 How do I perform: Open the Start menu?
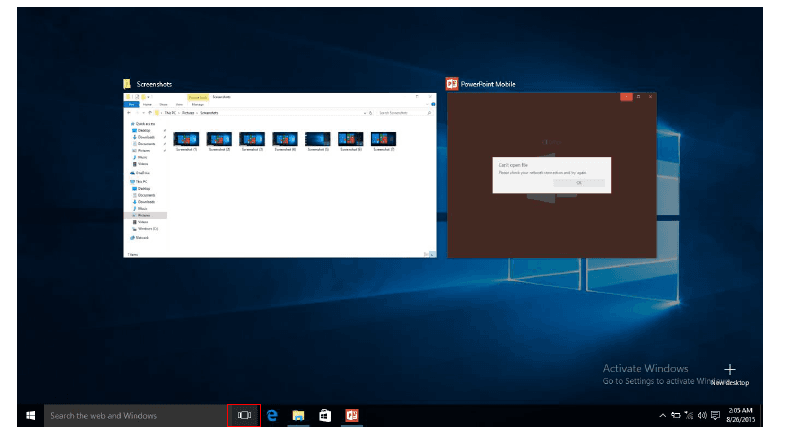[30, 415]
